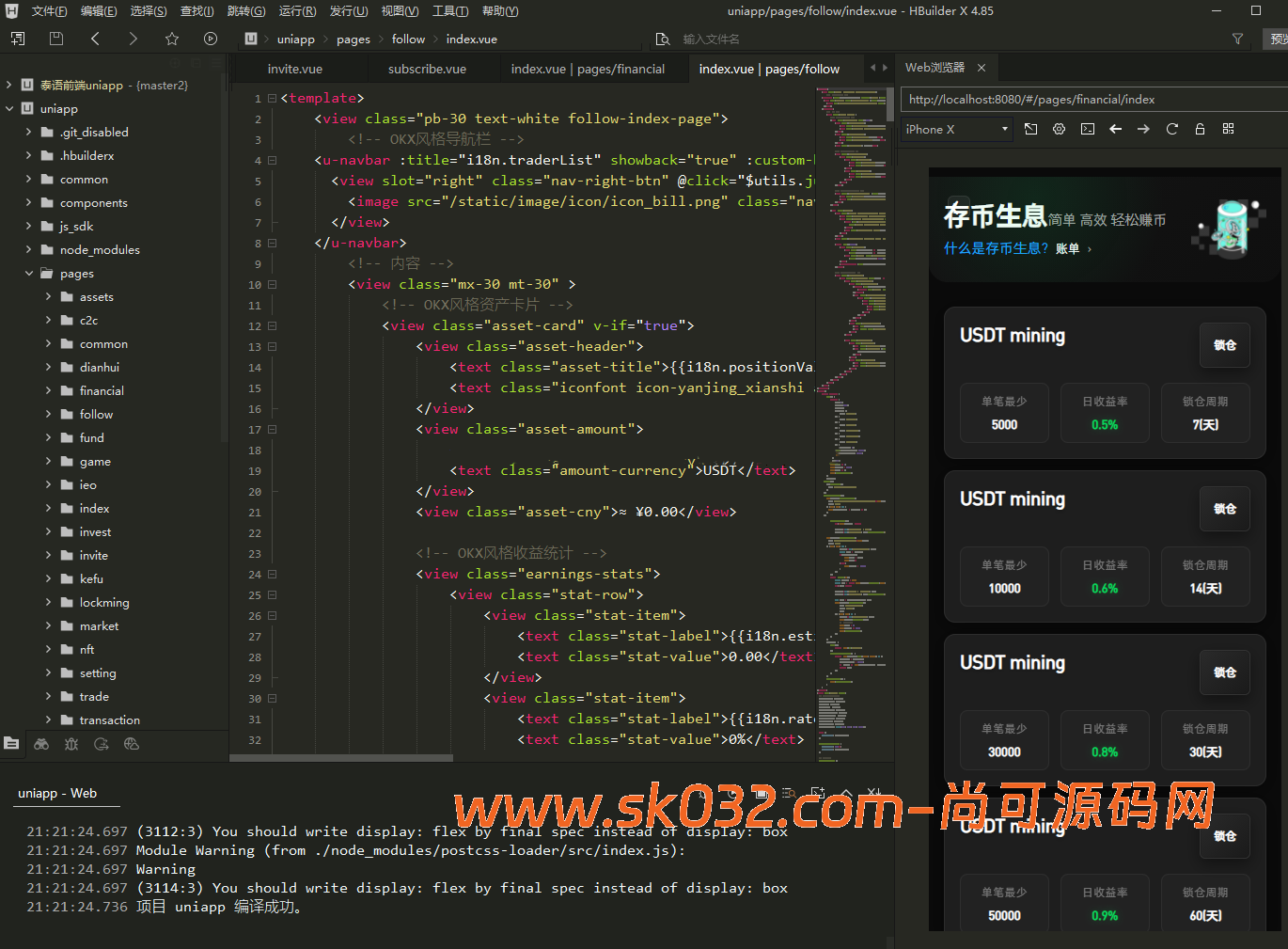The image size is (1288, 949).
Task: Click the terminal console icon in the browser toolbar
Action: tap(1087, 129)
